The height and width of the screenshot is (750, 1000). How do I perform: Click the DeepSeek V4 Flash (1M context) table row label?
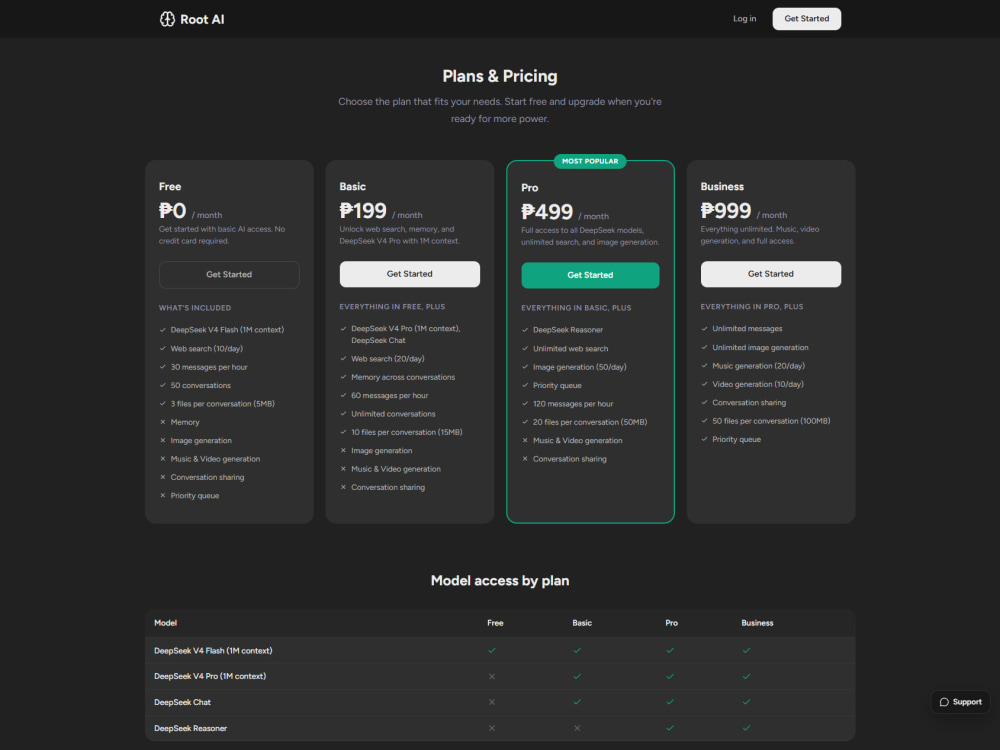[213, 651]
